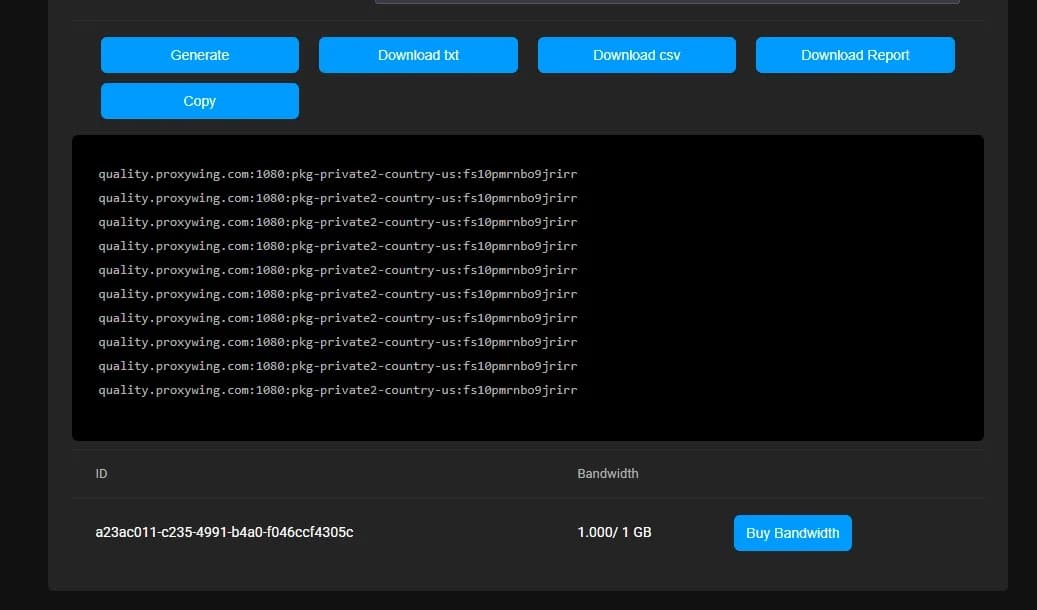The width and height of the screenshot is (1037, 610).
Task: Click the Bandwidth column header
Action: point(608,473)
